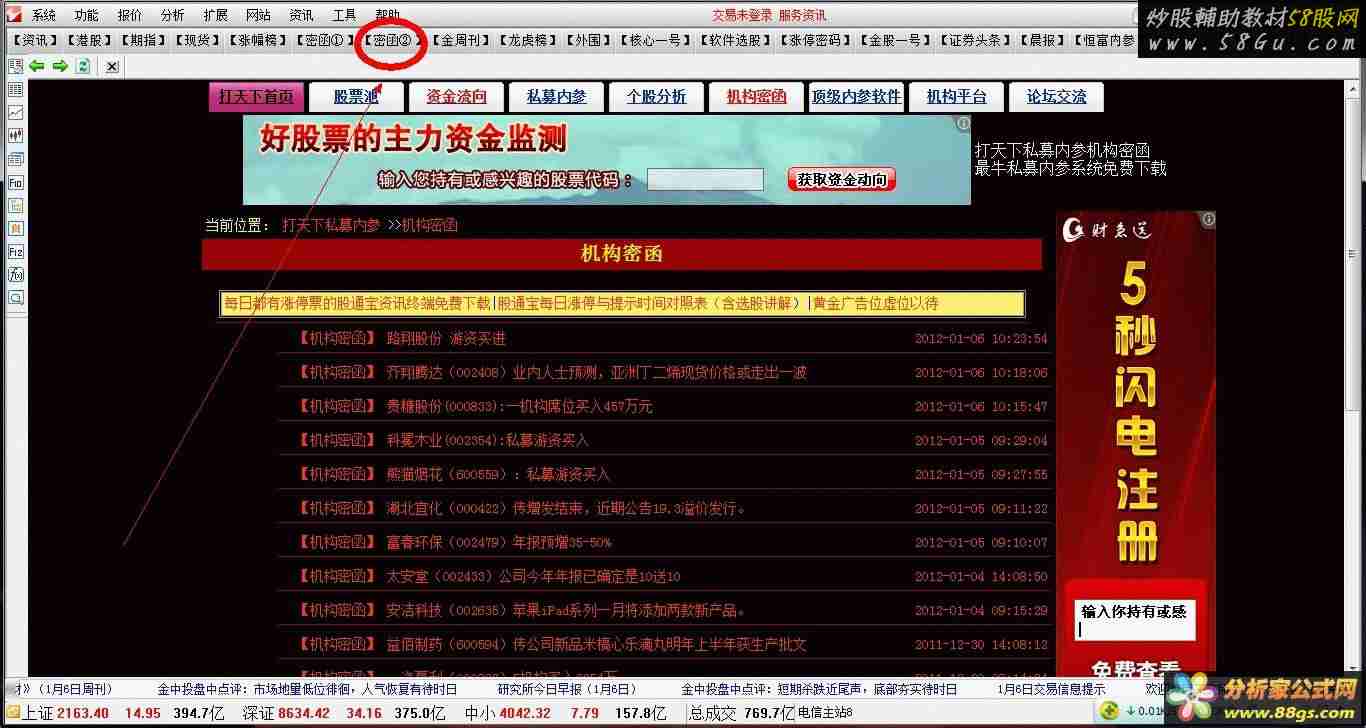This screenshot has height=728, width=1366.
Task: Click the 获取资金动向 button
Action: coord(842,179)
